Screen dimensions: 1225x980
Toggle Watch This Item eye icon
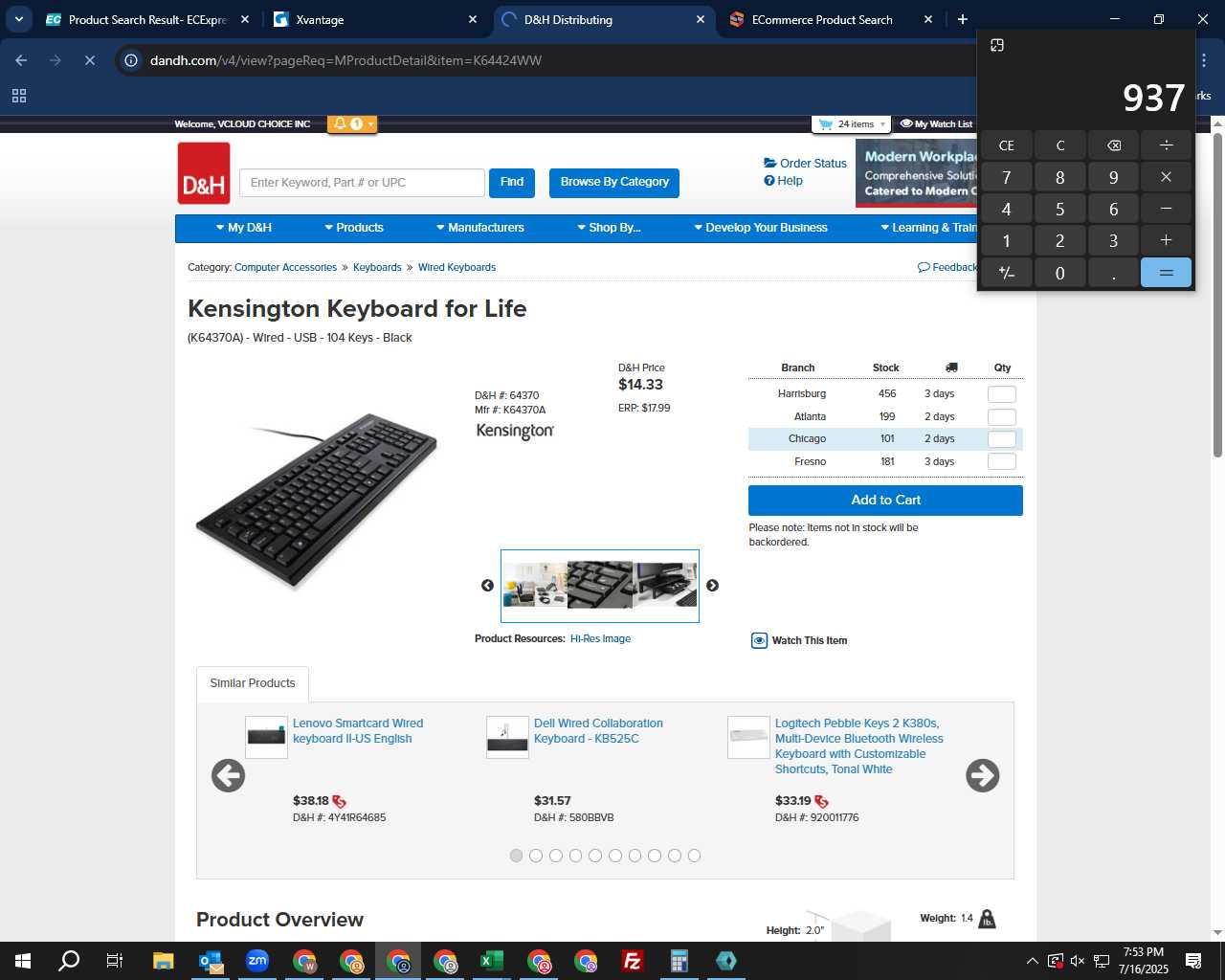pos(759,641)
